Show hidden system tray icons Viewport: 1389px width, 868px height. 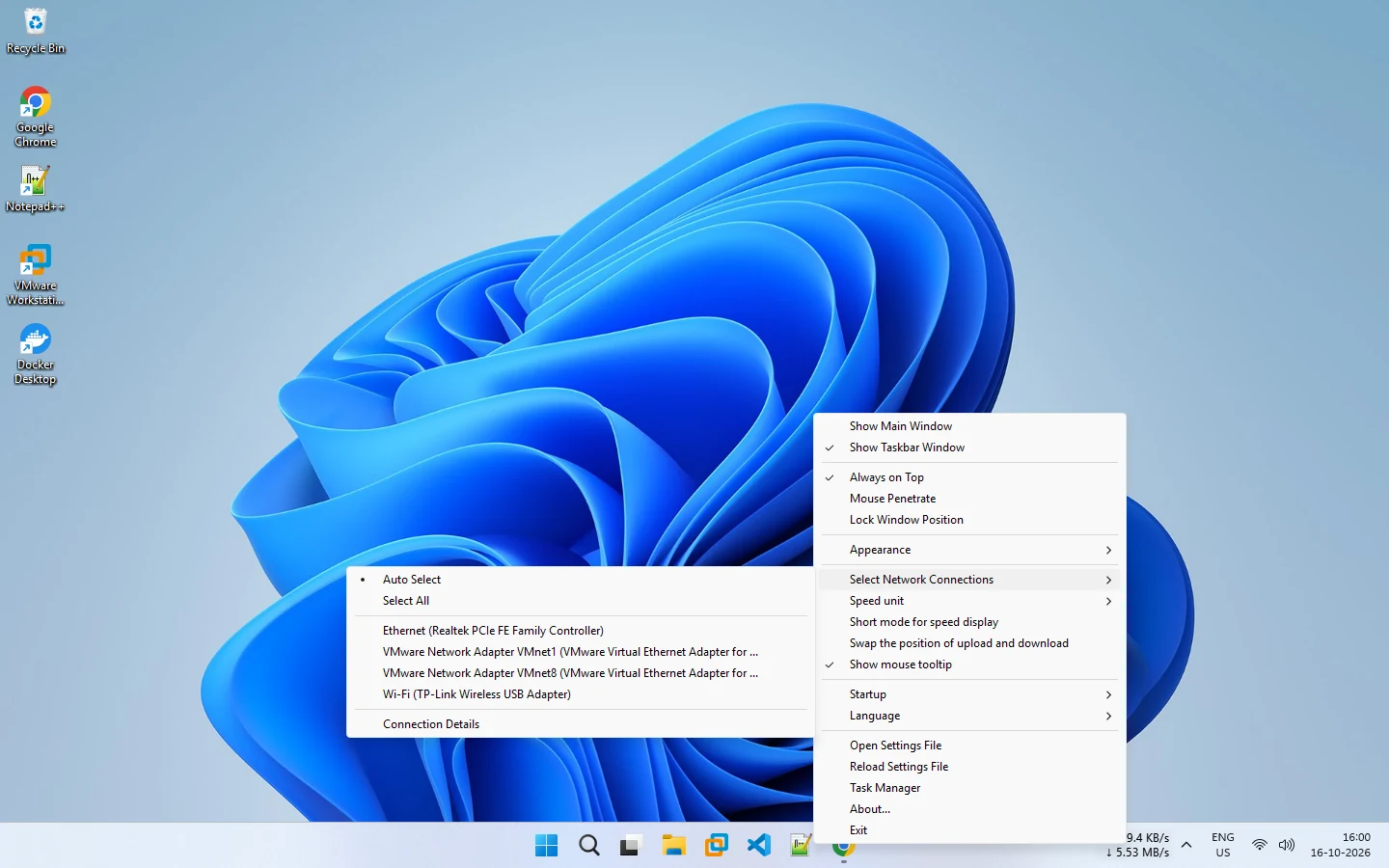point(1186,845)
